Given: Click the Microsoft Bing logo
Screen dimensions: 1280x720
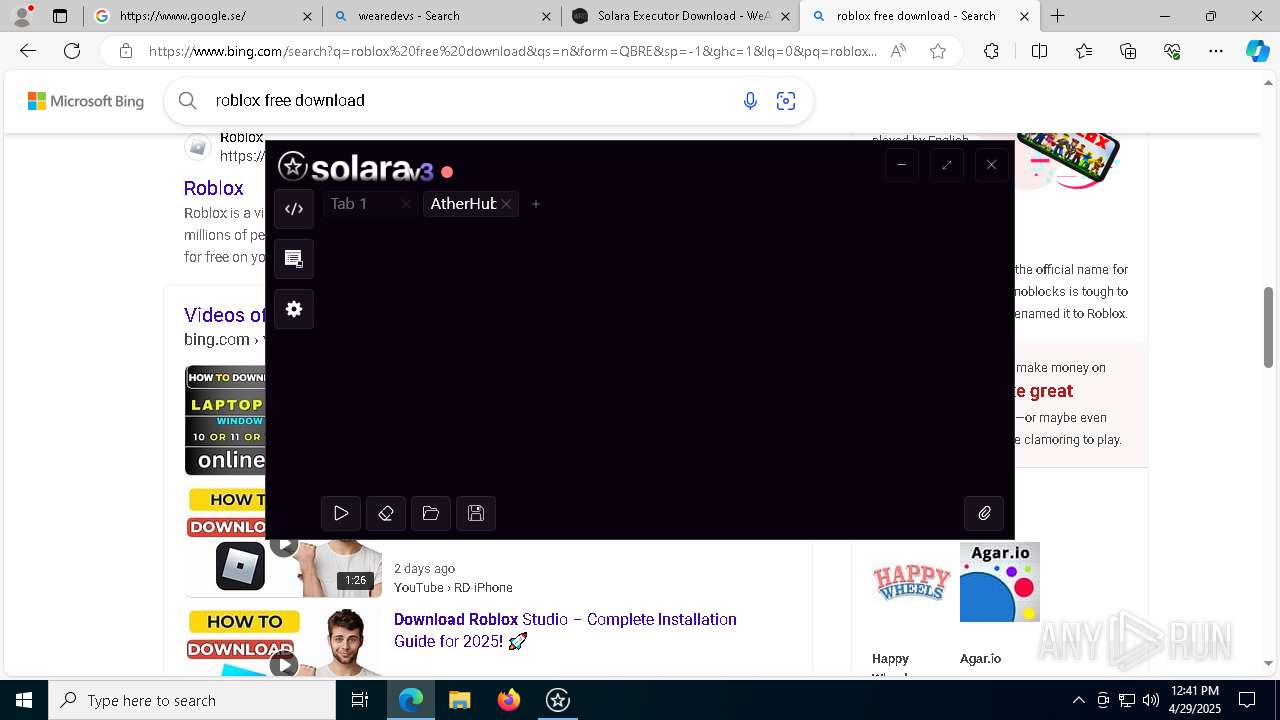Looking at the screenshot, I should (x=86, y=101).
